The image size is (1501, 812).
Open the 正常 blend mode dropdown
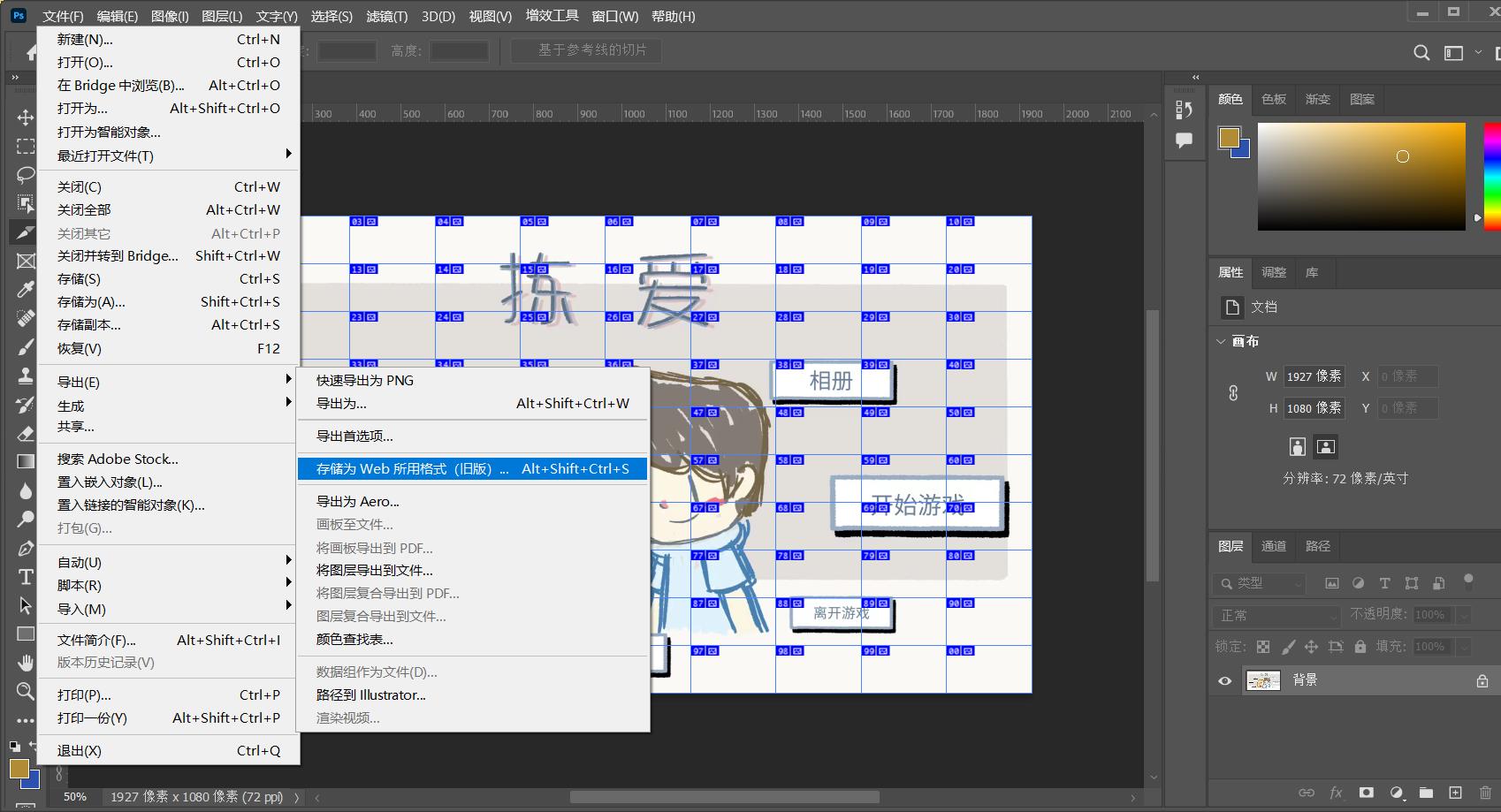[x=1277, y=615]
